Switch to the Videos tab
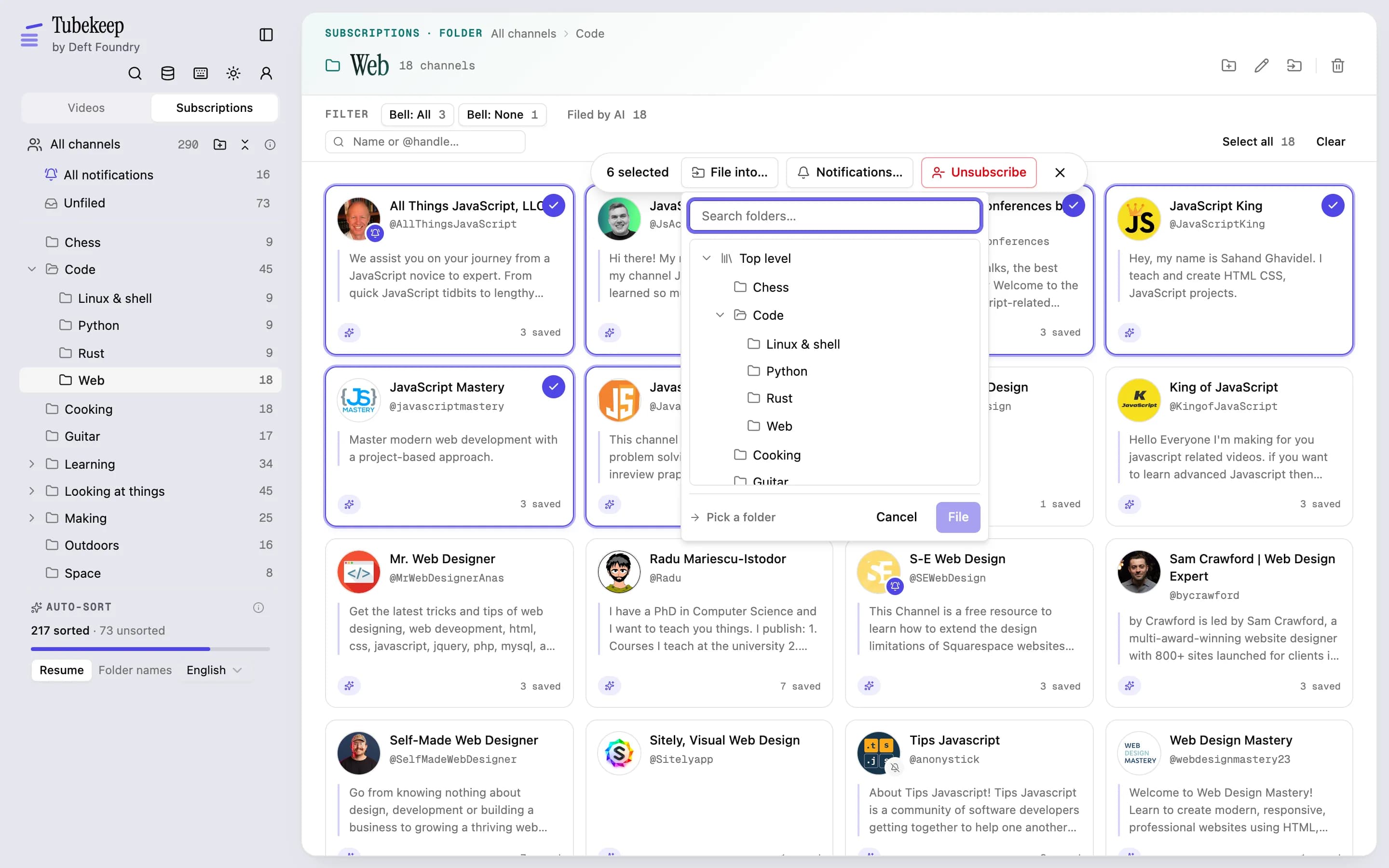Image resolution: width=1389 pixels, height=868 pixels. tap(86, 108)
